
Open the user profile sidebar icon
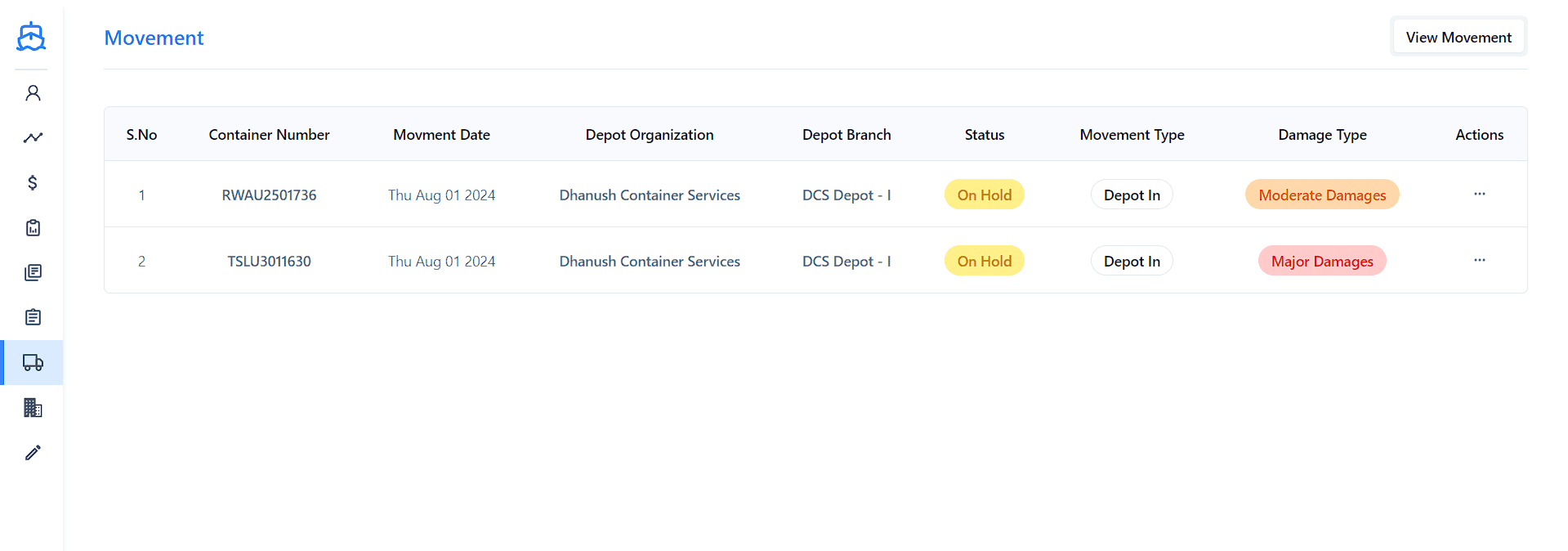click(33, 93)
